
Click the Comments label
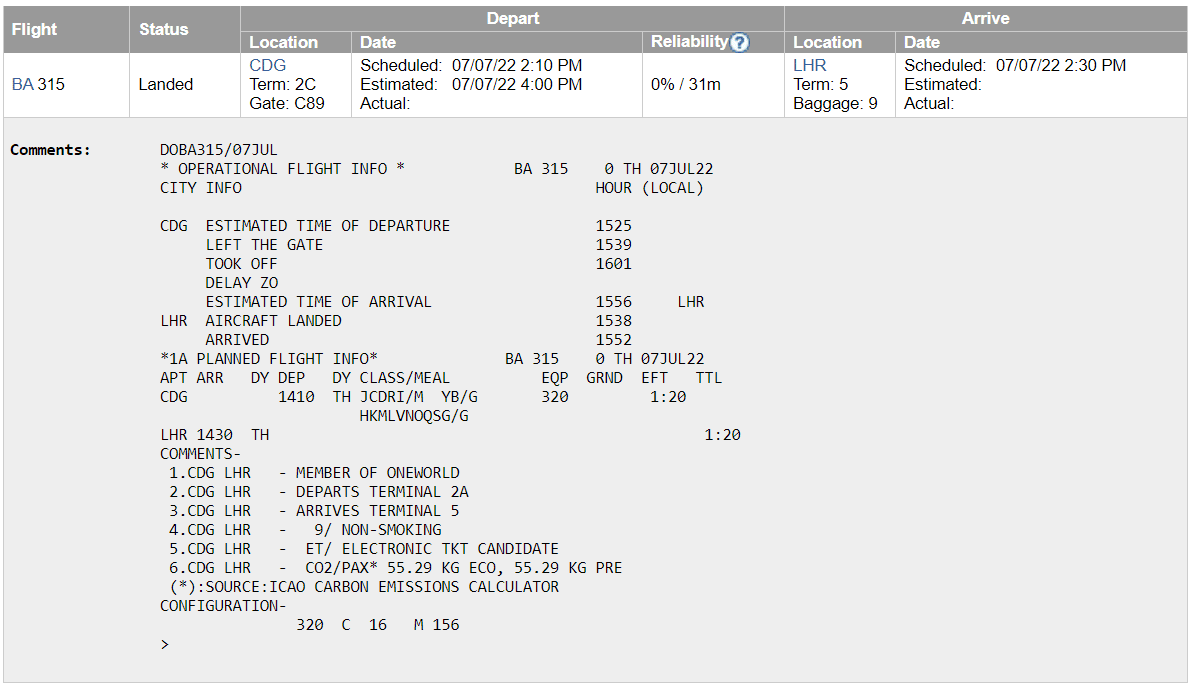point(50,150)
